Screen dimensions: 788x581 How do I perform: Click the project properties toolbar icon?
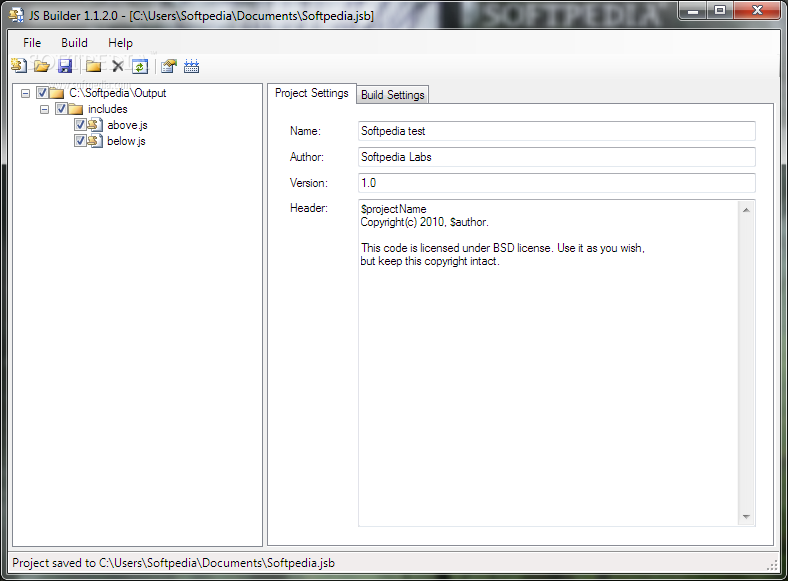169,66
